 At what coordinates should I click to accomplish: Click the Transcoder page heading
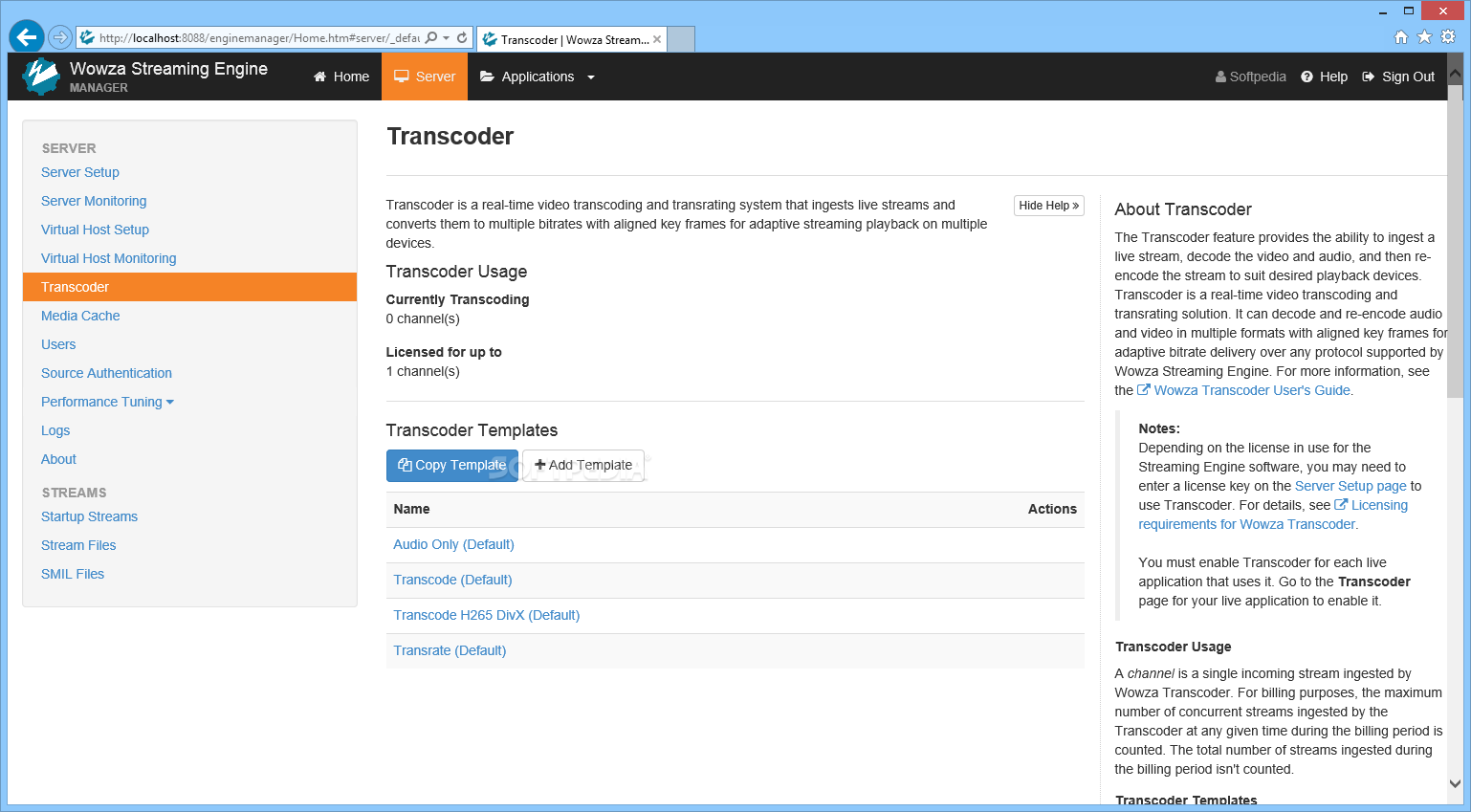click(450, 137)
